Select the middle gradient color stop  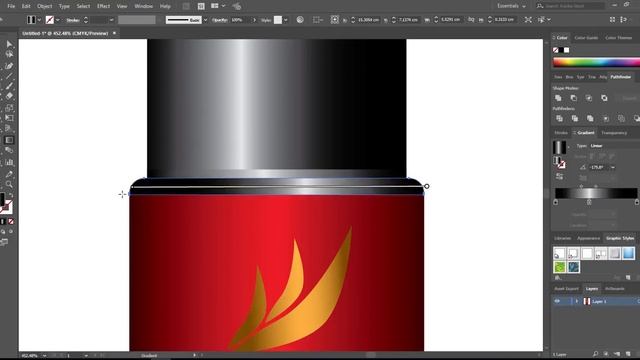click(x=589, y=202)
